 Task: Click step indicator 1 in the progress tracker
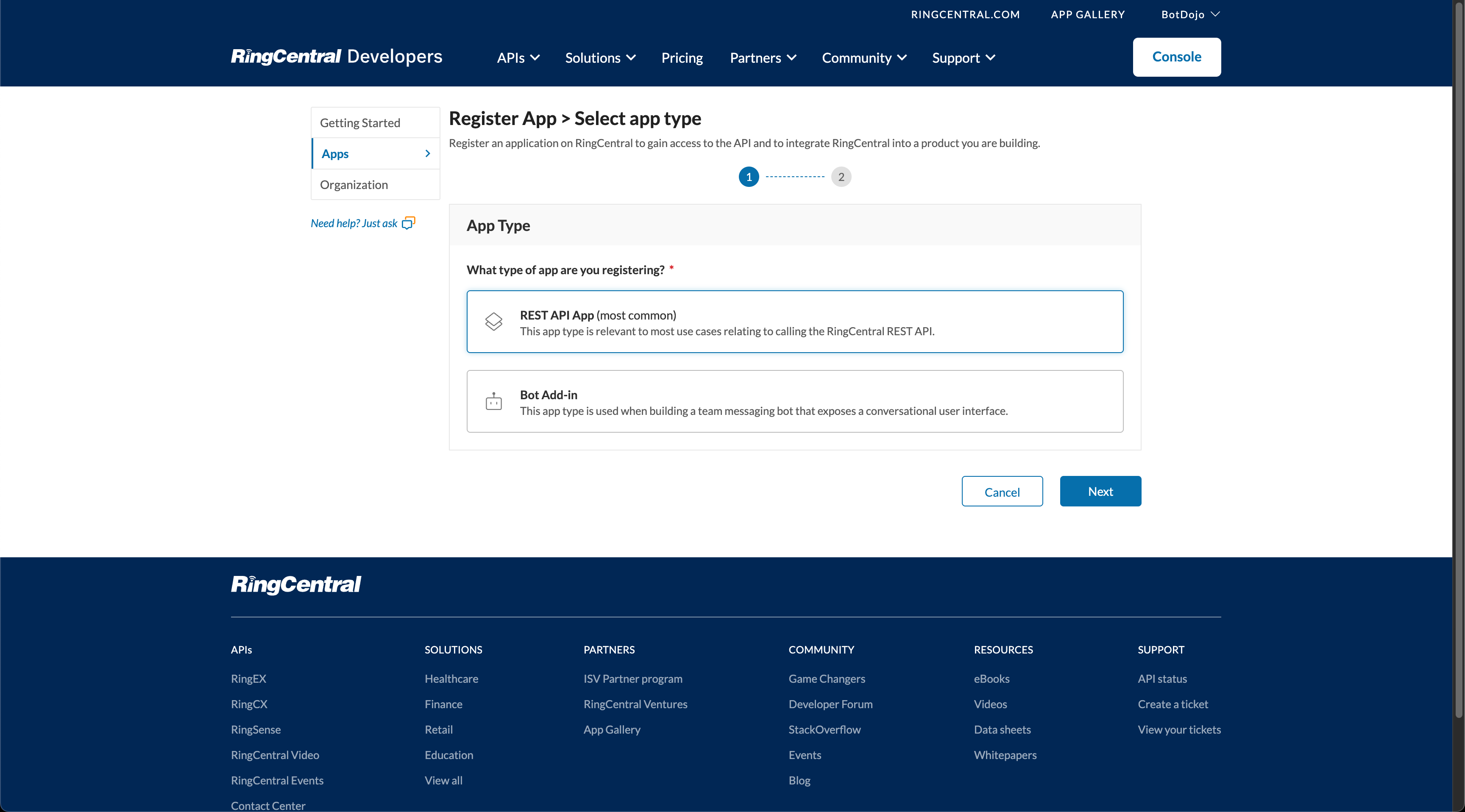point(749,176)
